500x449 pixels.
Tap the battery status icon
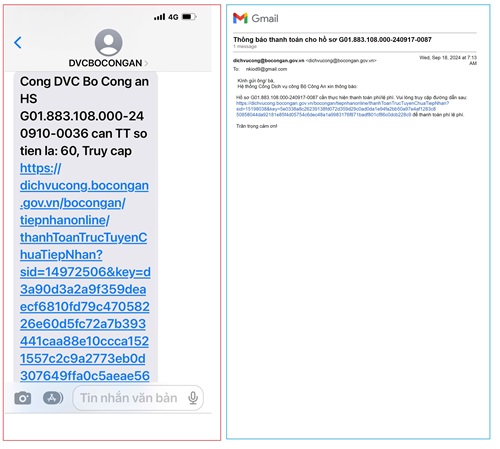point(189,16)
